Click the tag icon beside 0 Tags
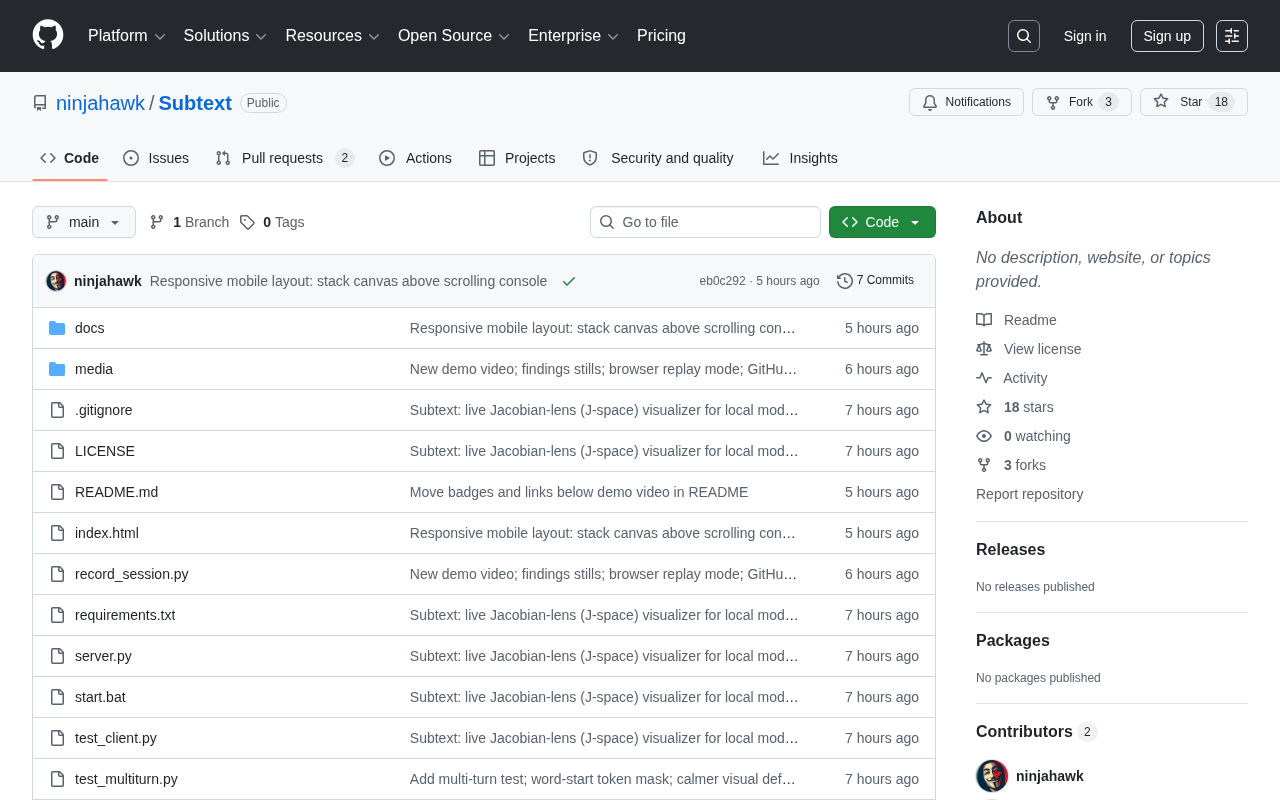 point(247,222)
